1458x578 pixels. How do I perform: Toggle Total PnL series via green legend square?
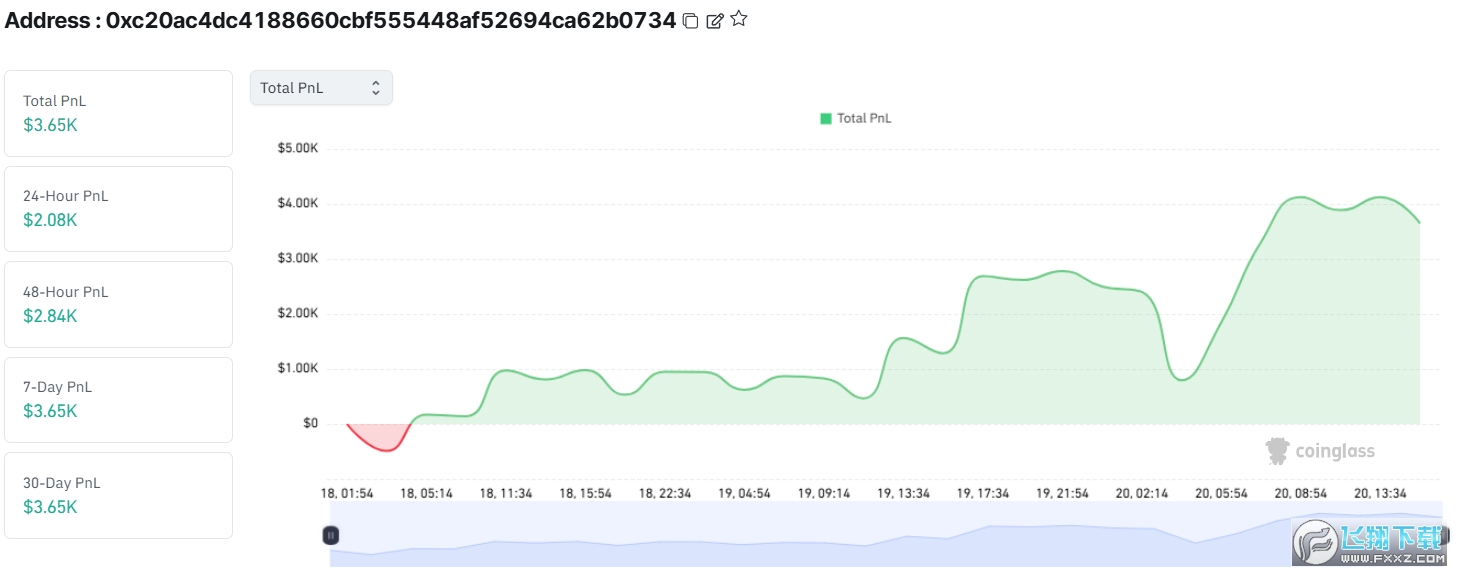pyautogui.click(x=826, y=118)
